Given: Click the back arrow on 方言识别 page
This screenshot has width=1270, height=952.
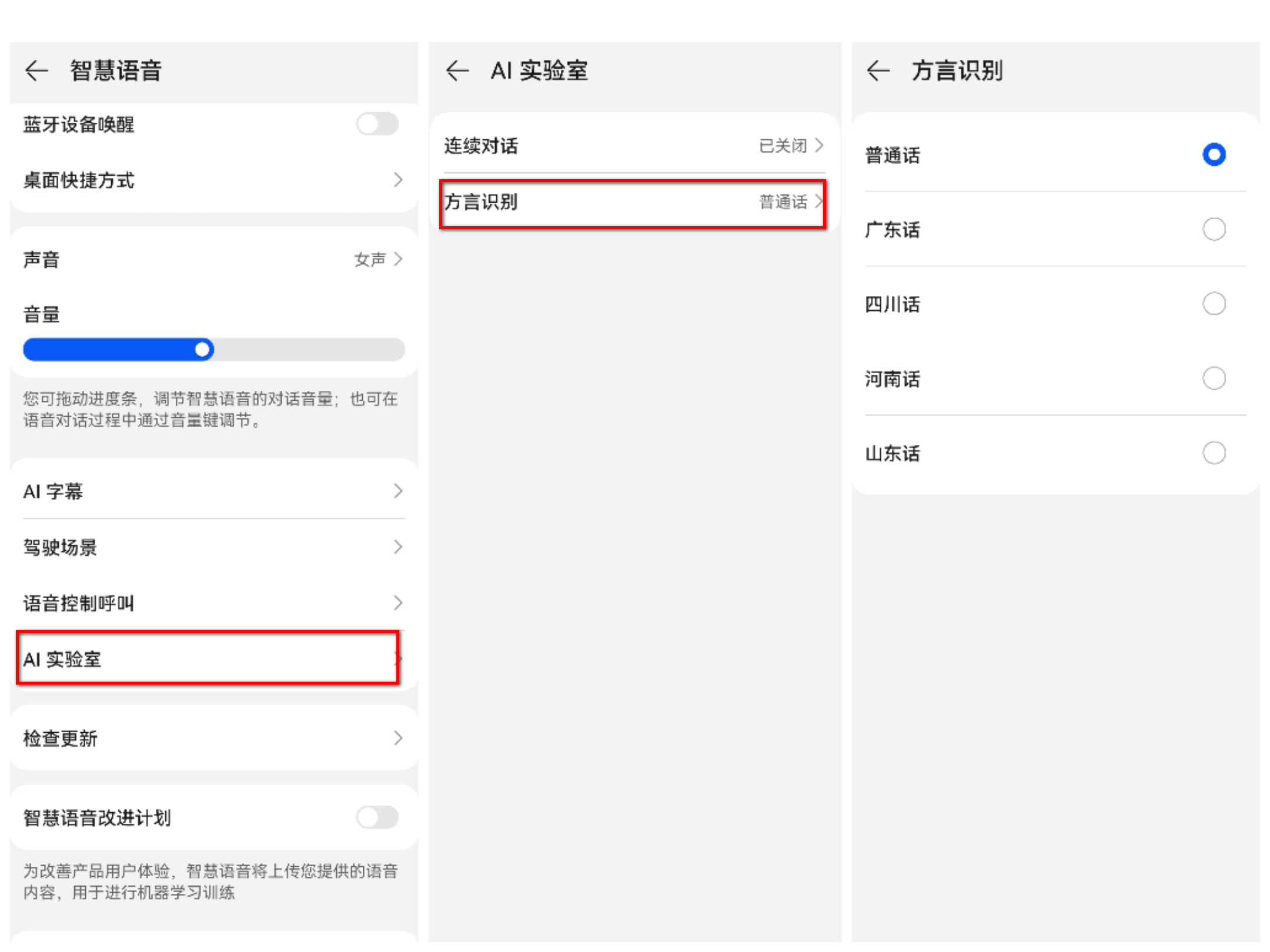Looking at the screenshot, I should [878, 71].
